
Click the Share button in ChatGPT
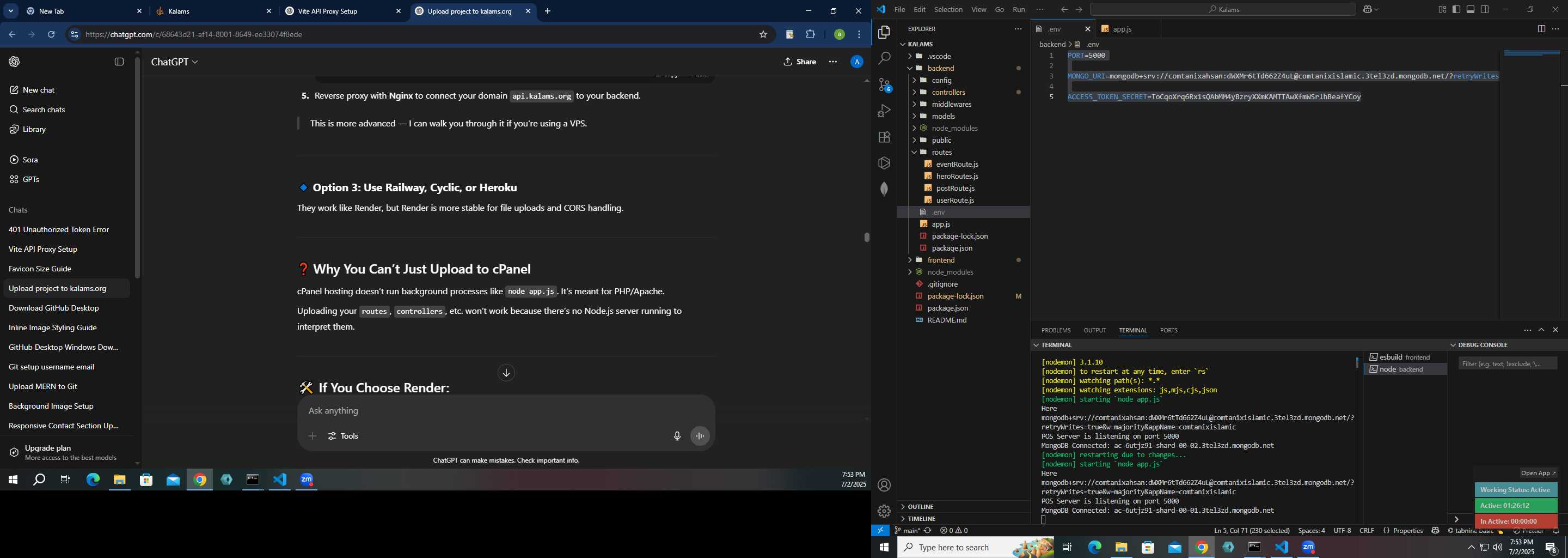point(800,62)
